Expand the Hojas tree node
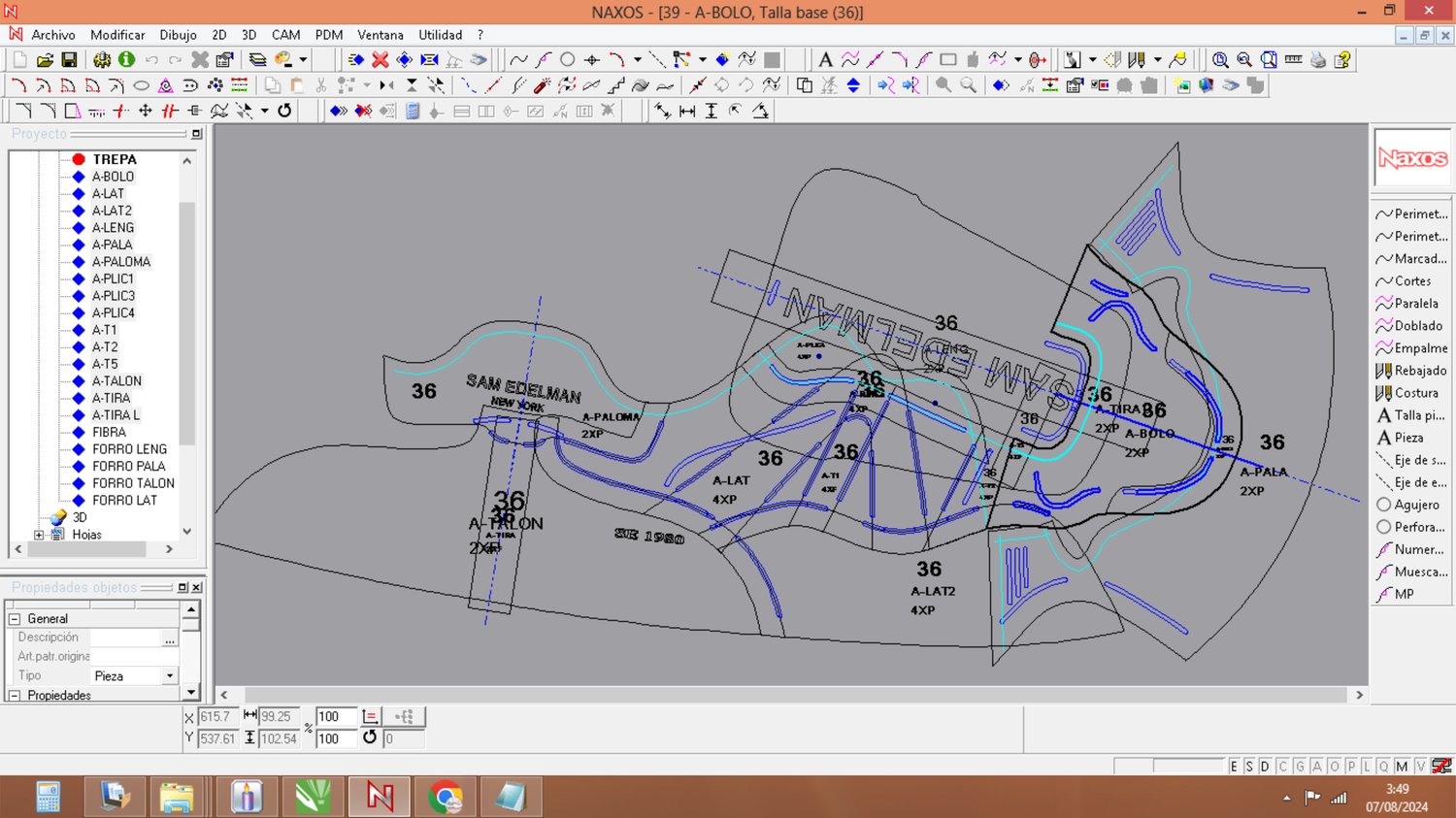This screenshot has width=1456, height=818. (x=39, y=535)
